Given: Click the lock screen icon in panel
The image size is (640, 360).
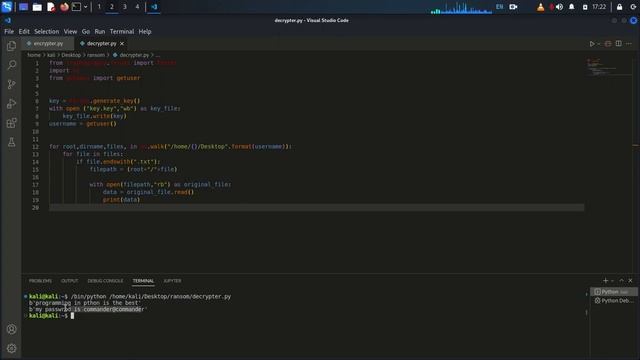Looking at the screenshot, I should tap(620, 7).
